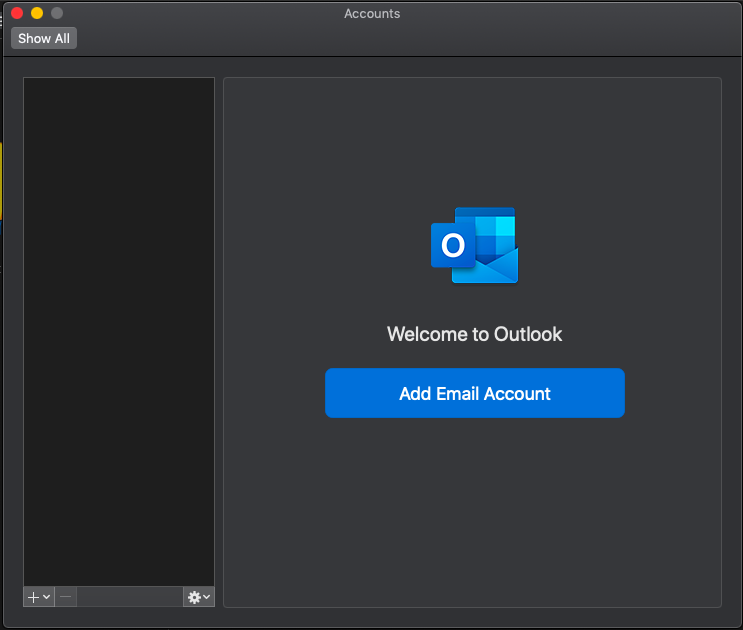This screenshot has width=743, height=630.
Task: Close the Accounts window with red button
Action: tap(17, 13)
